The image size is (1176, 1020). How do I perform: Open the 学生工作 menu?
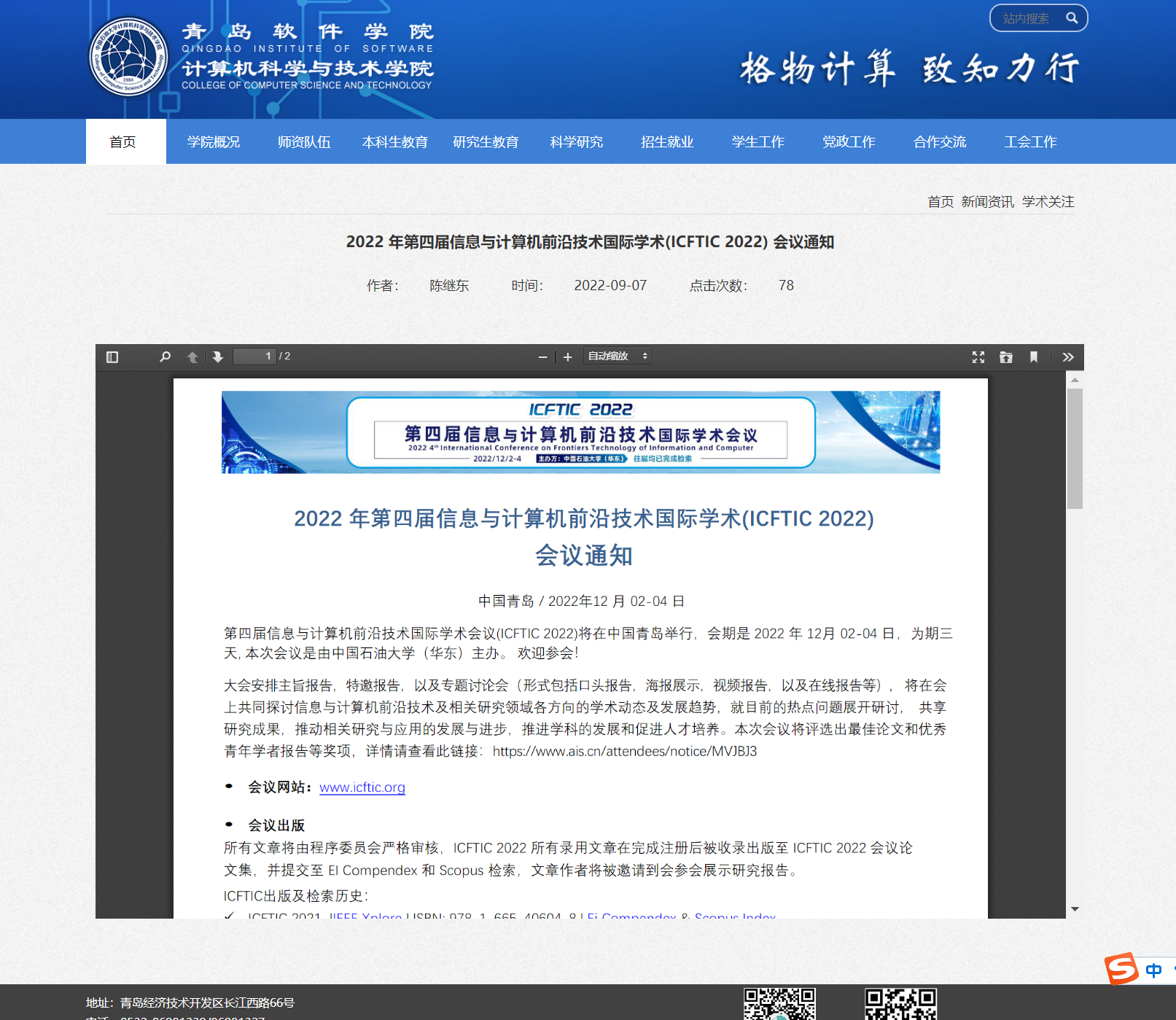click(x=758, y=141)
